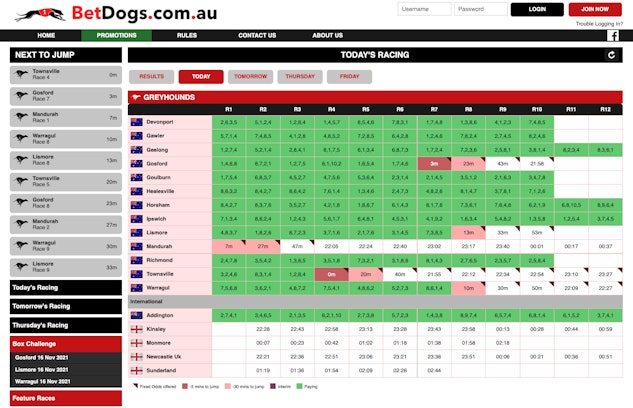The width and height of the screenshot is (633, 408).
Task: Open Gosford R7 cell showing 3m
Action: click(x=434, y=163)
